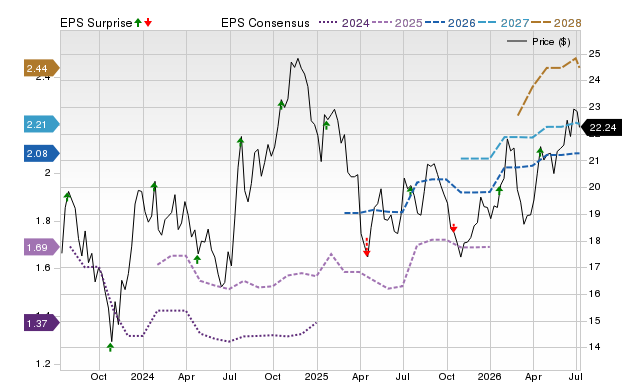Click the 1.2 label on the EPS axis
The width and height of the screenshot is (640, 382).
tap(43, 364)
